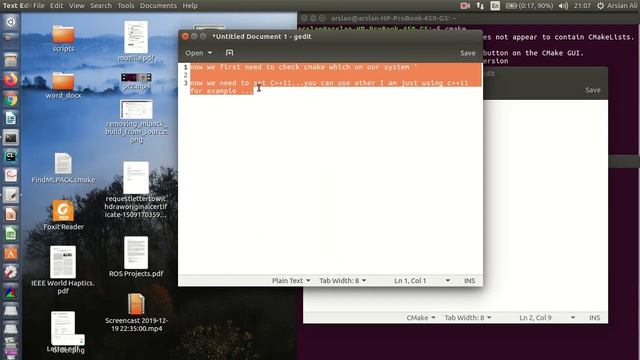This screenshot has width=640, height=360.
Task: Launch Google Chrome from the dock
Action: (x=11, y=99)
